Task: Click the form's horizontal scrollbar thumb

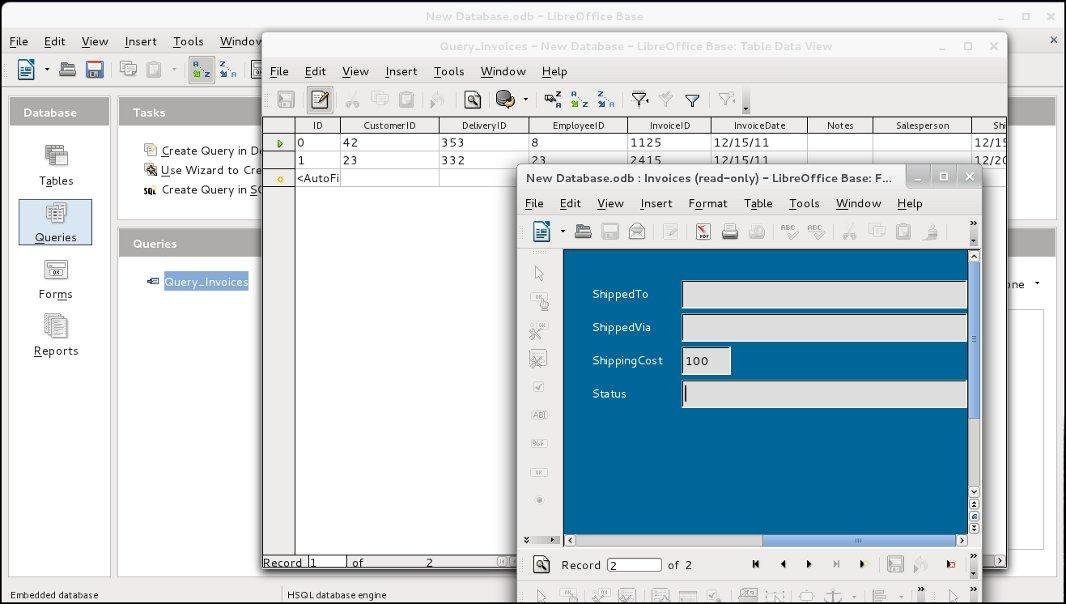Action: [x=859, y=541]
